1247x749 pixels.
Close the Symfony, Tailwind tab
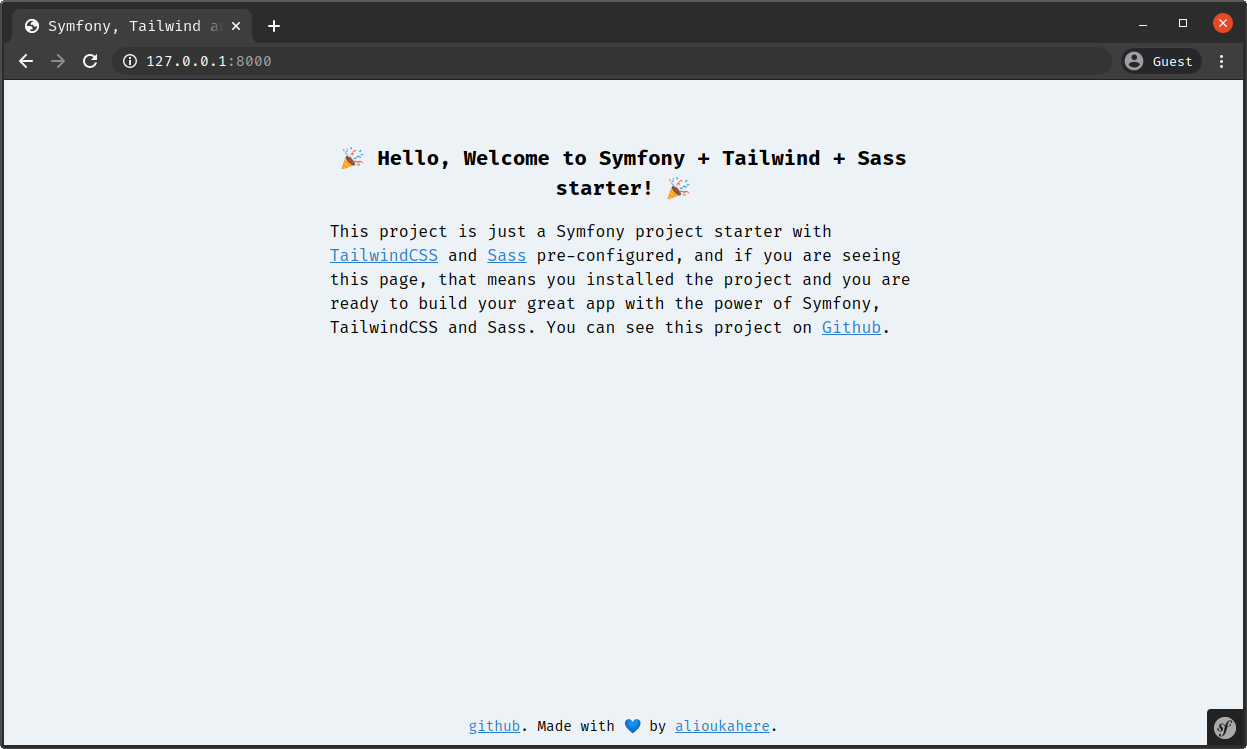pyautogui.click(x=237, y=26)
